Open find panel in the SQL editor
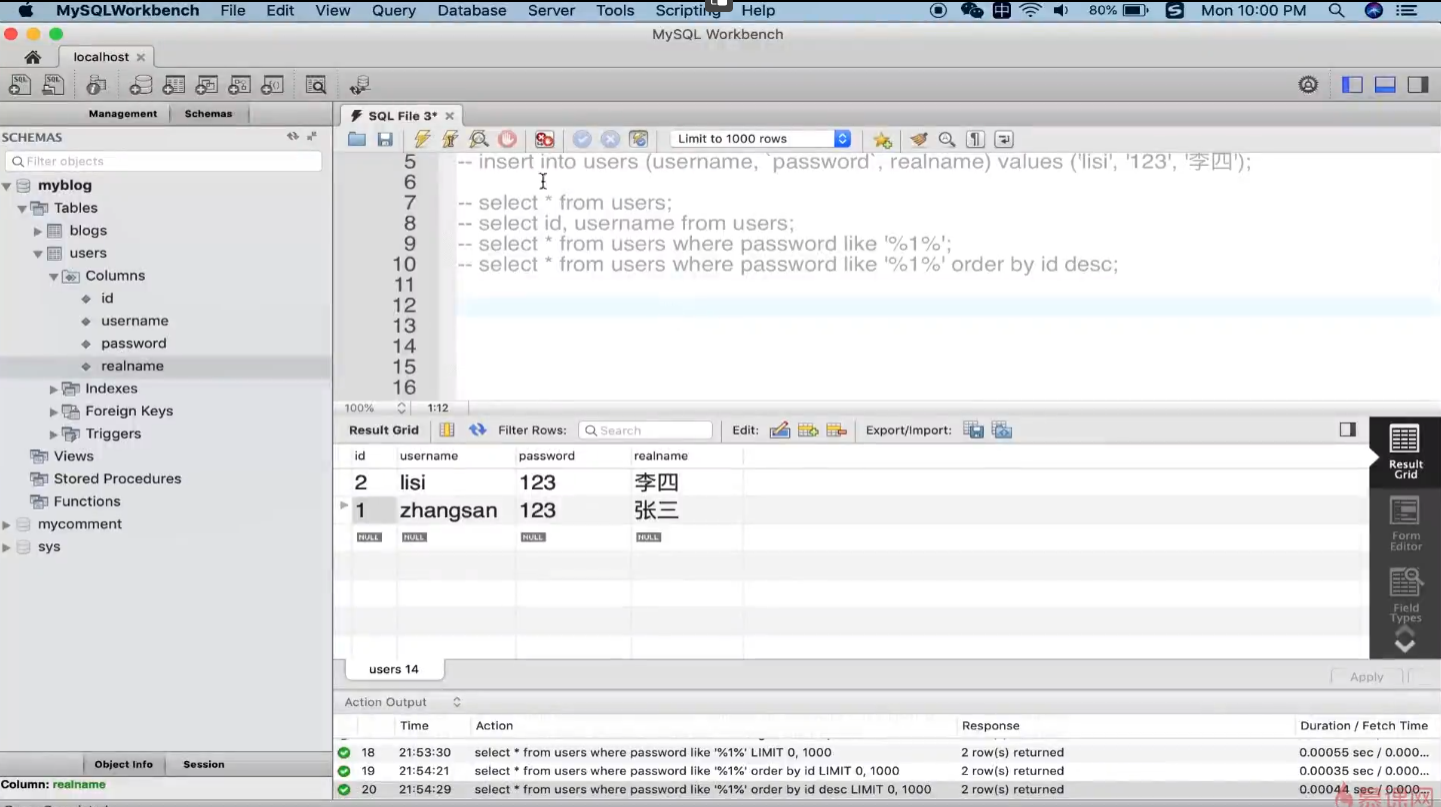Viewport: 1441px width, 807px height. pos(947,139)
